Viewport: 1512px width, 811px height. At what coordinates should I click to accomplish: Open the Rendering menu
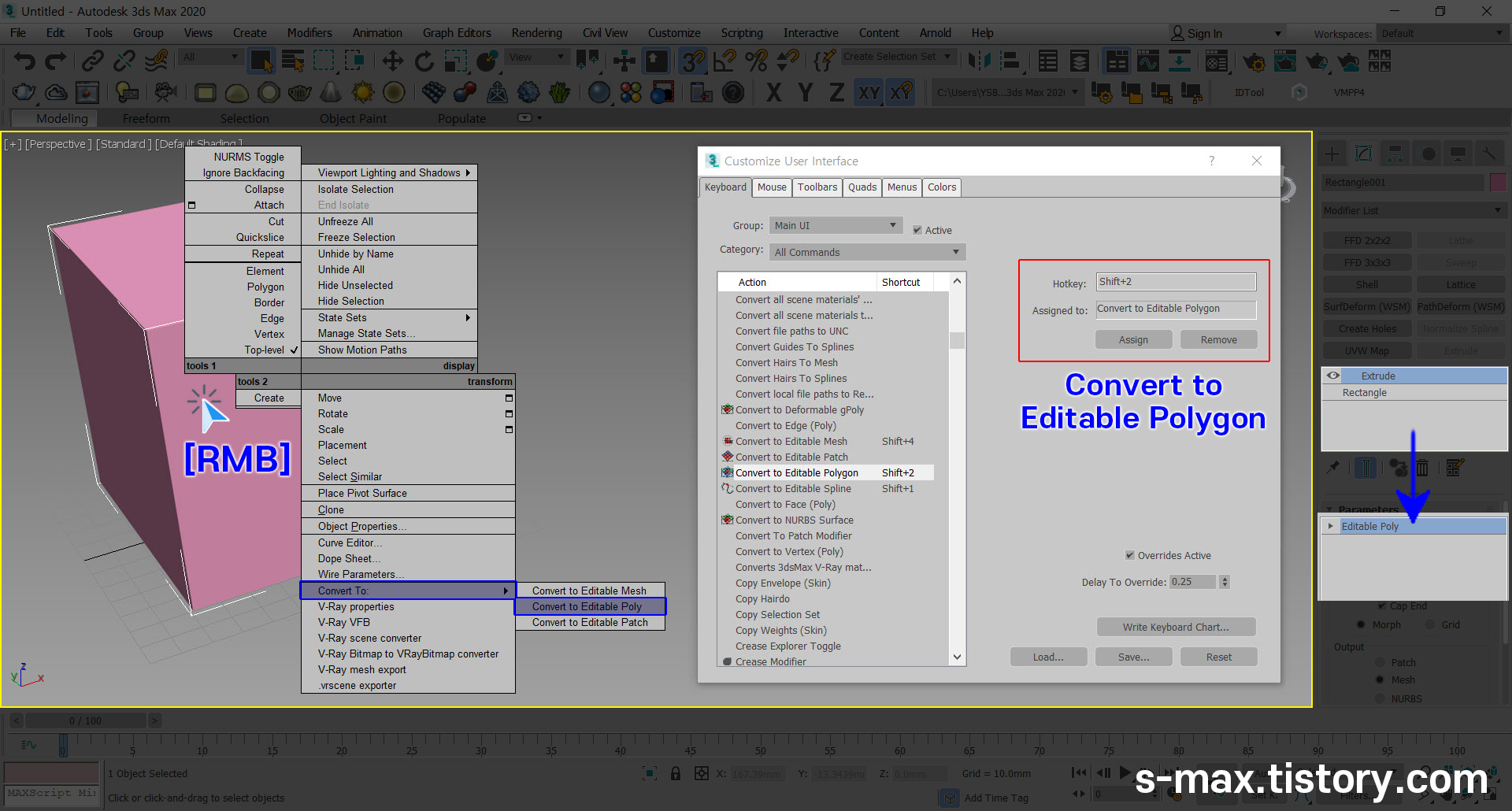536,33
